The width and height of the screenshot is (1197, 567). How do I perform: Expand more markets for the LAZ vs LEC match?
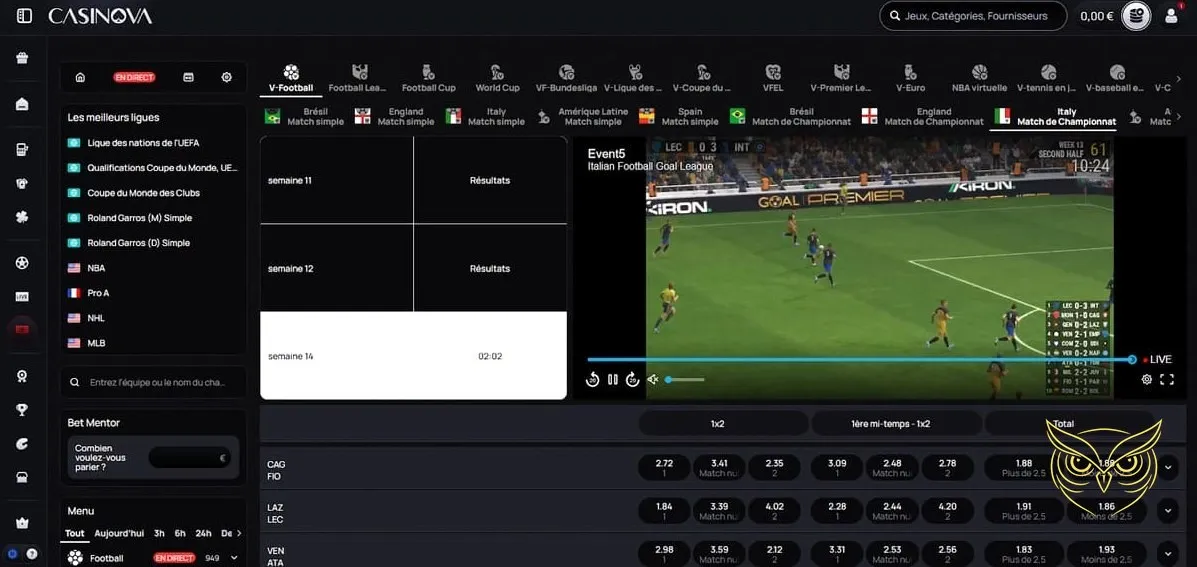[x=1167, y=510]
